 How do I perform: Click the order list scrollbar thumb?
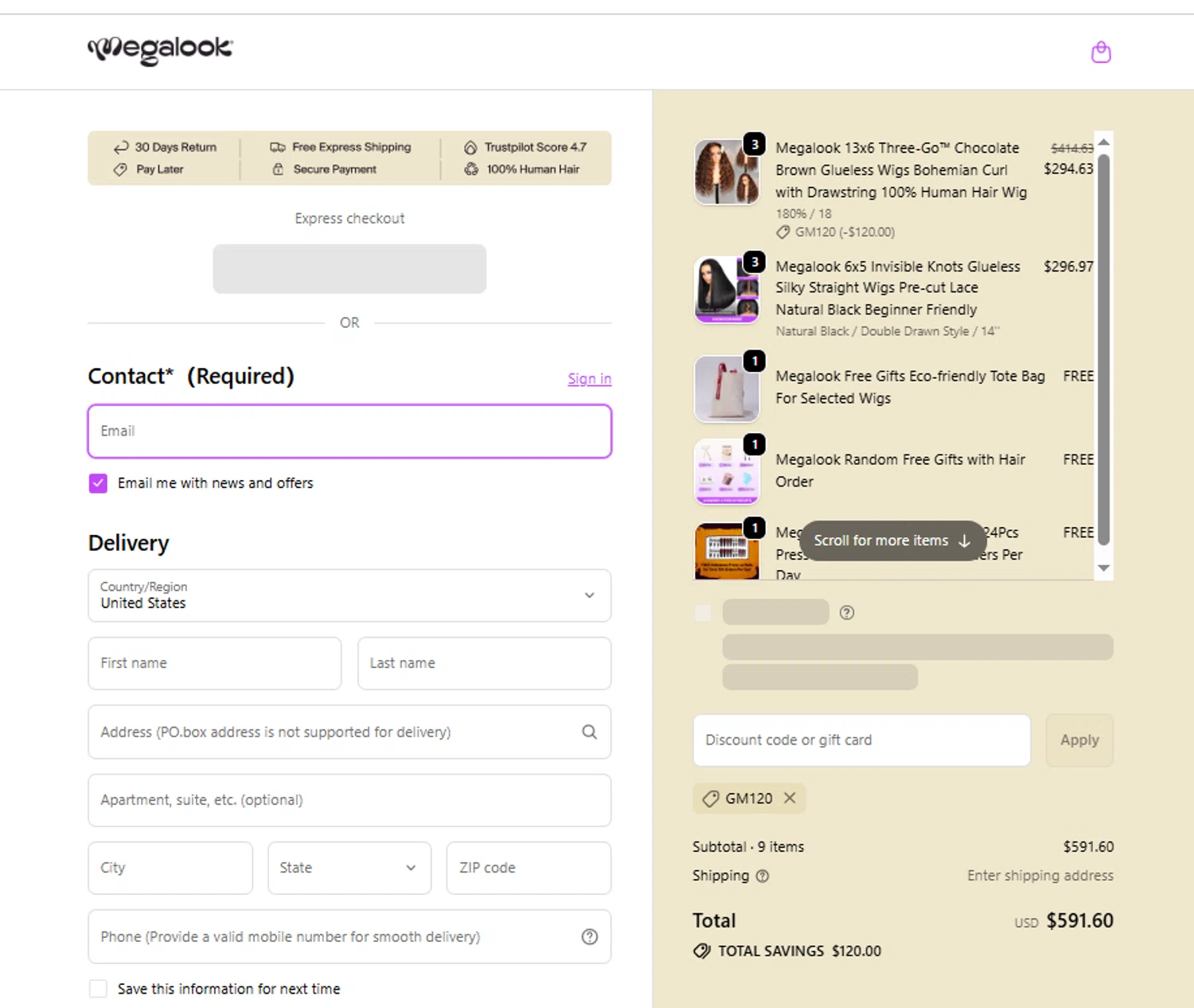point(1103,349)
